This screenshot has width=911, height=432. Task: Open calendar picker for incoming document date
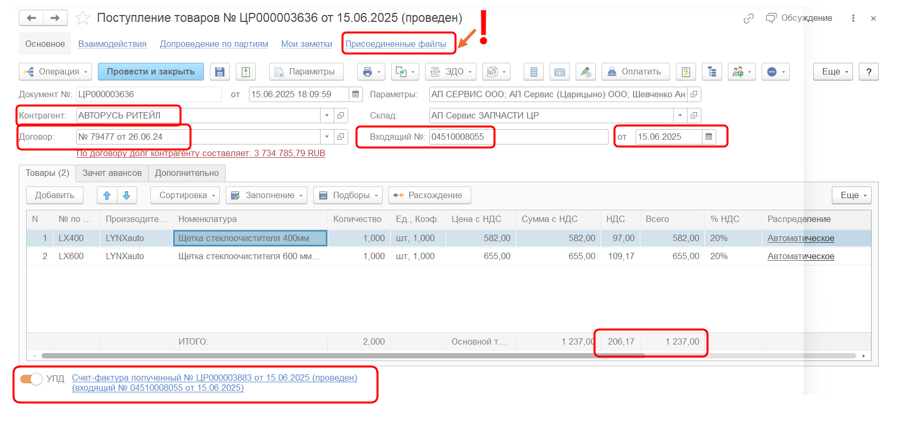[x=709, y=137]
